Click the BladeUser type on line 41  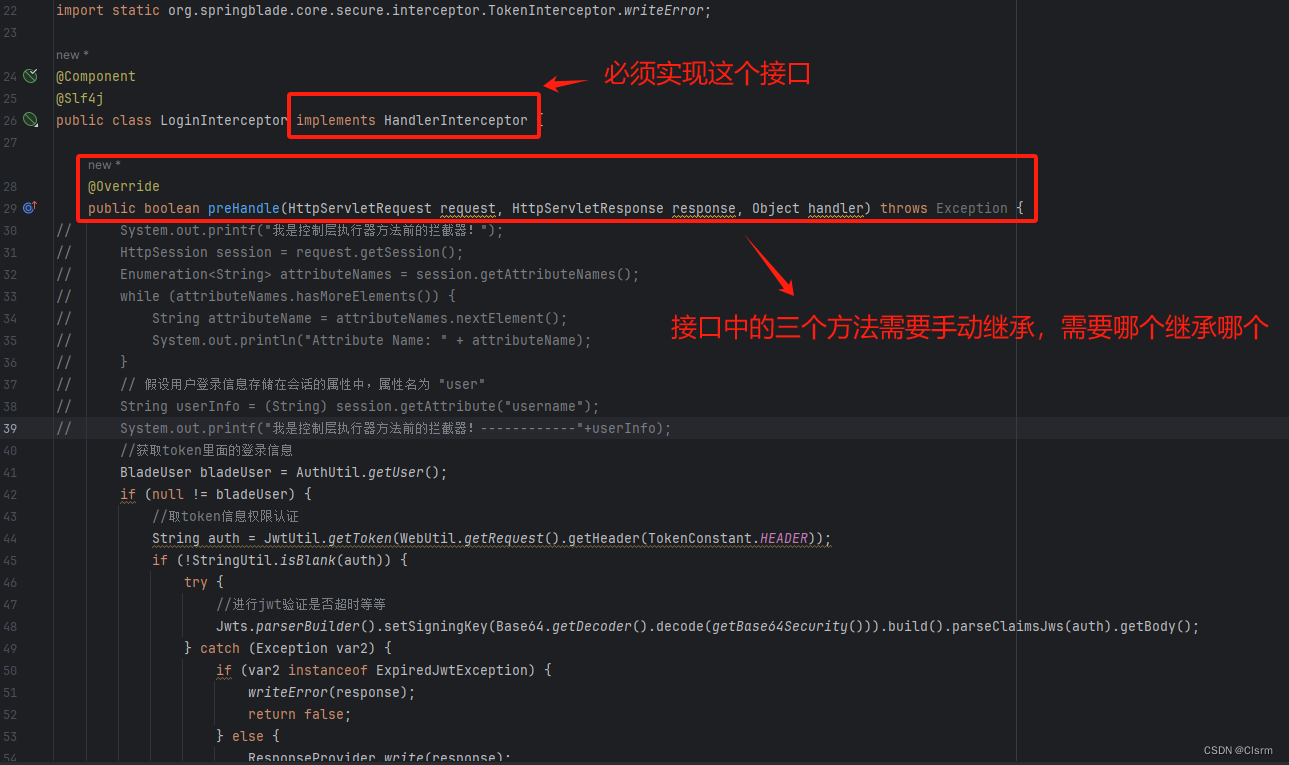(156, 472)
